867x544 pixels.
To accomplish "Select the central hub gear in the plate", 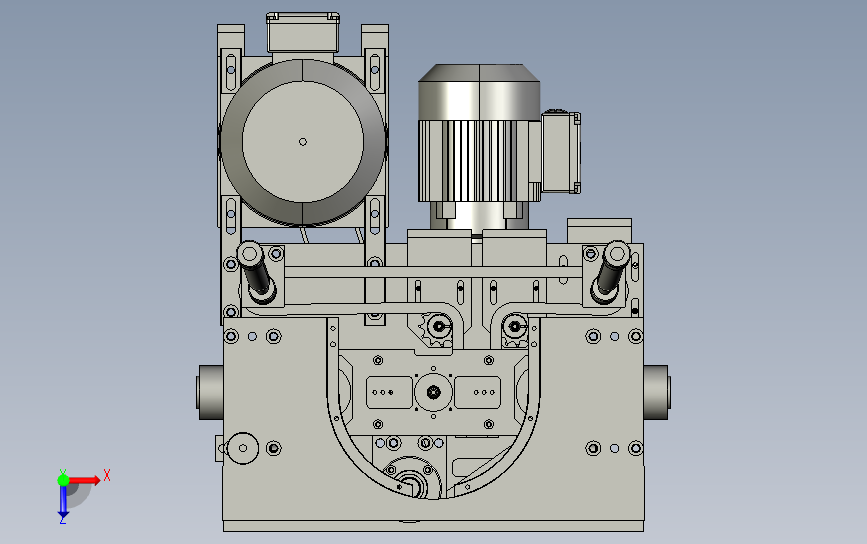I will (x=434, y=392).
